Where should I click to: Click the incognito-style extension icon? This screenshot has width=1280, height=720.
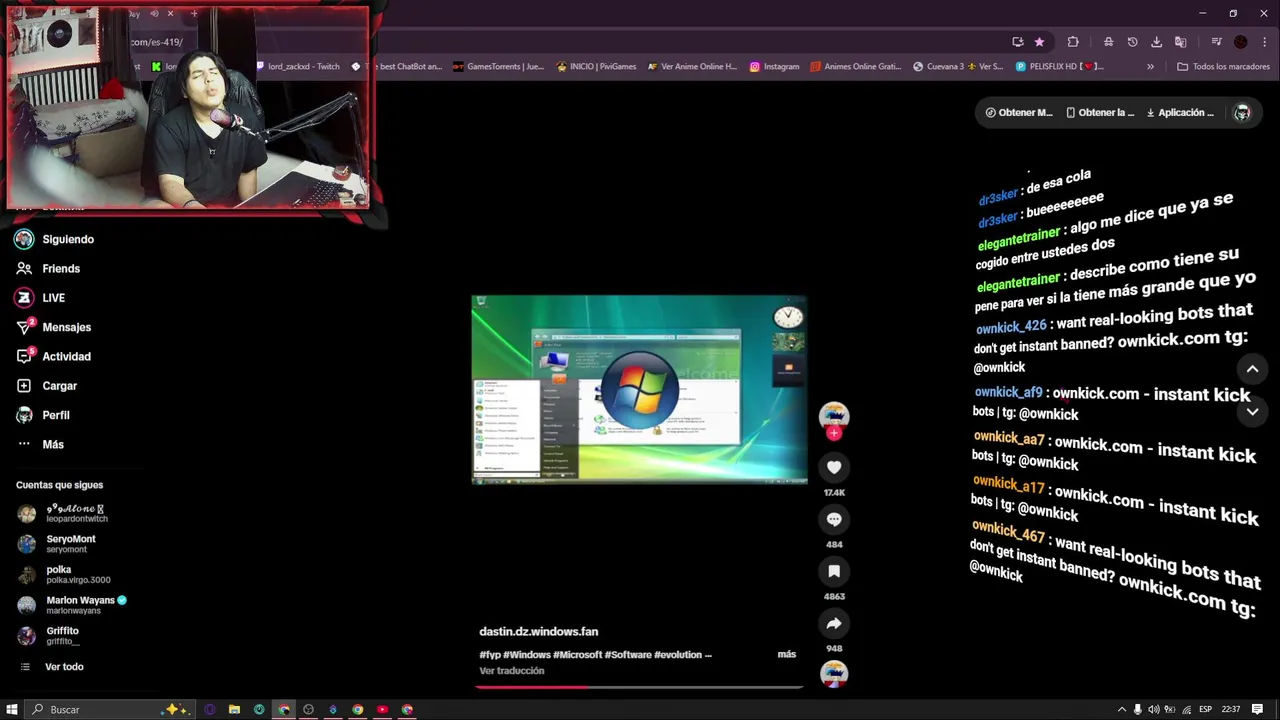coord(1108,42)
